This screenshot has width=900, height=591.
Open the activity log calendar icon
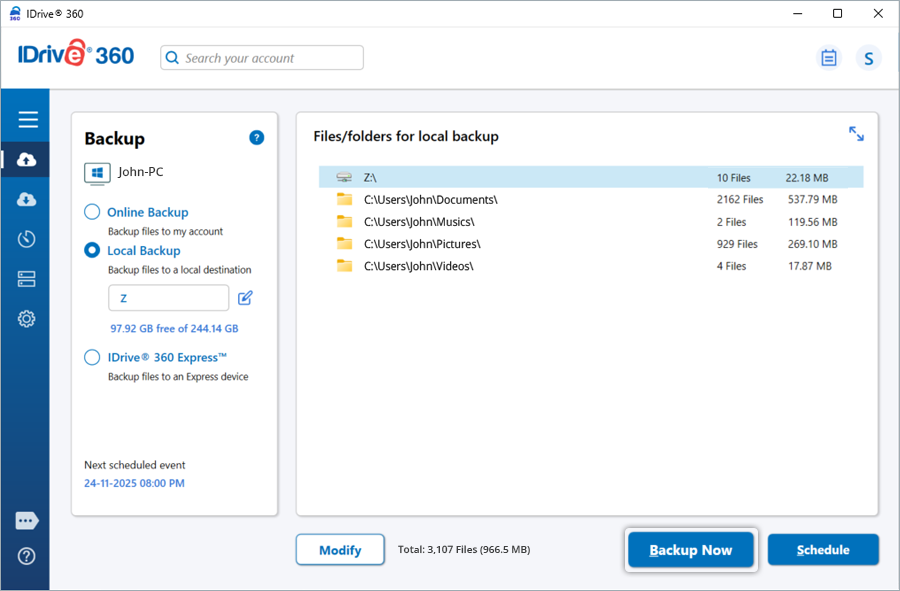click(828, 58)
